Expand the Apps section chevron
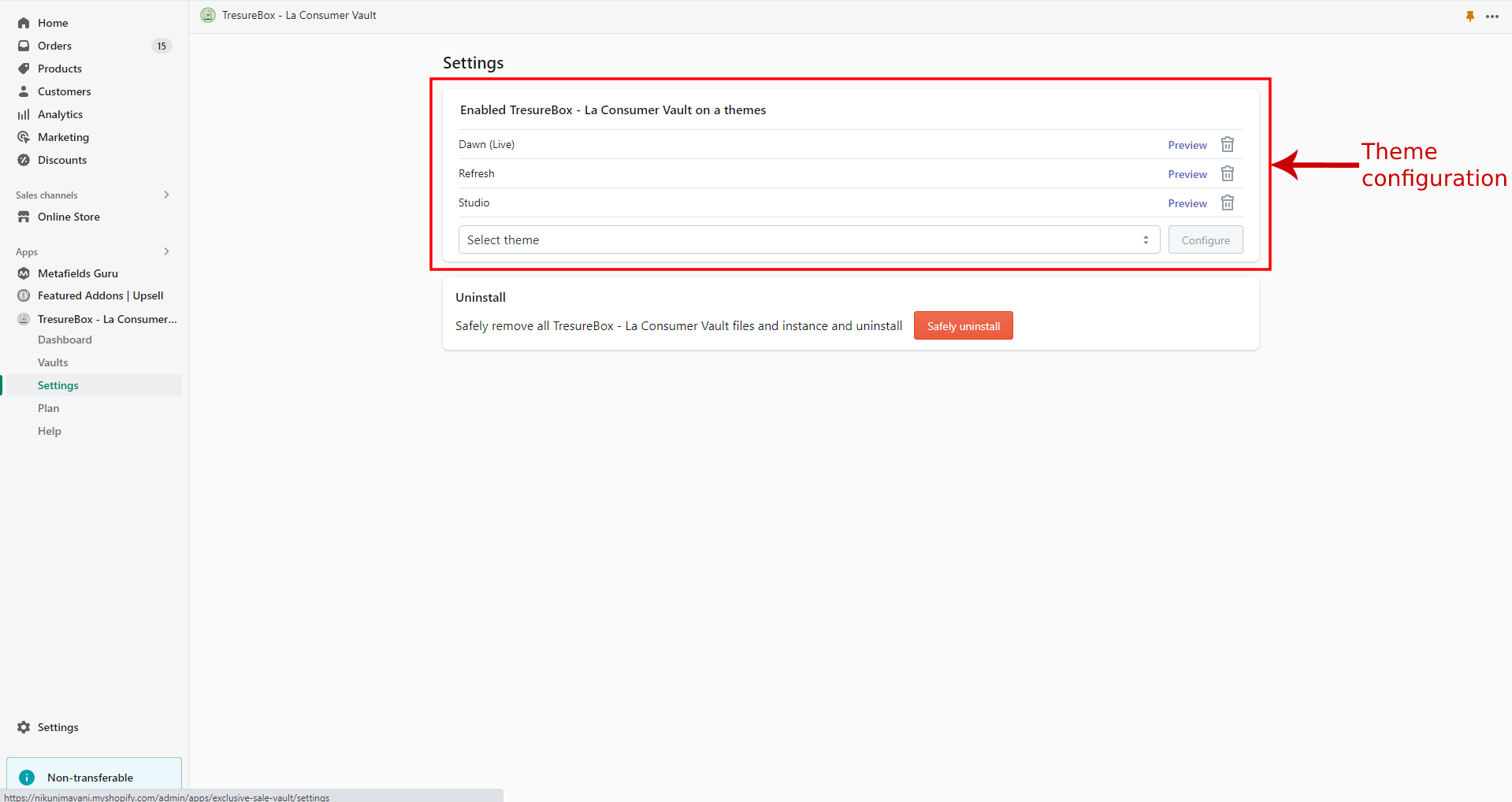Image resolution: width=1512 pixels, height=802 pixels. pyautogui.click(x=166, y=251)
